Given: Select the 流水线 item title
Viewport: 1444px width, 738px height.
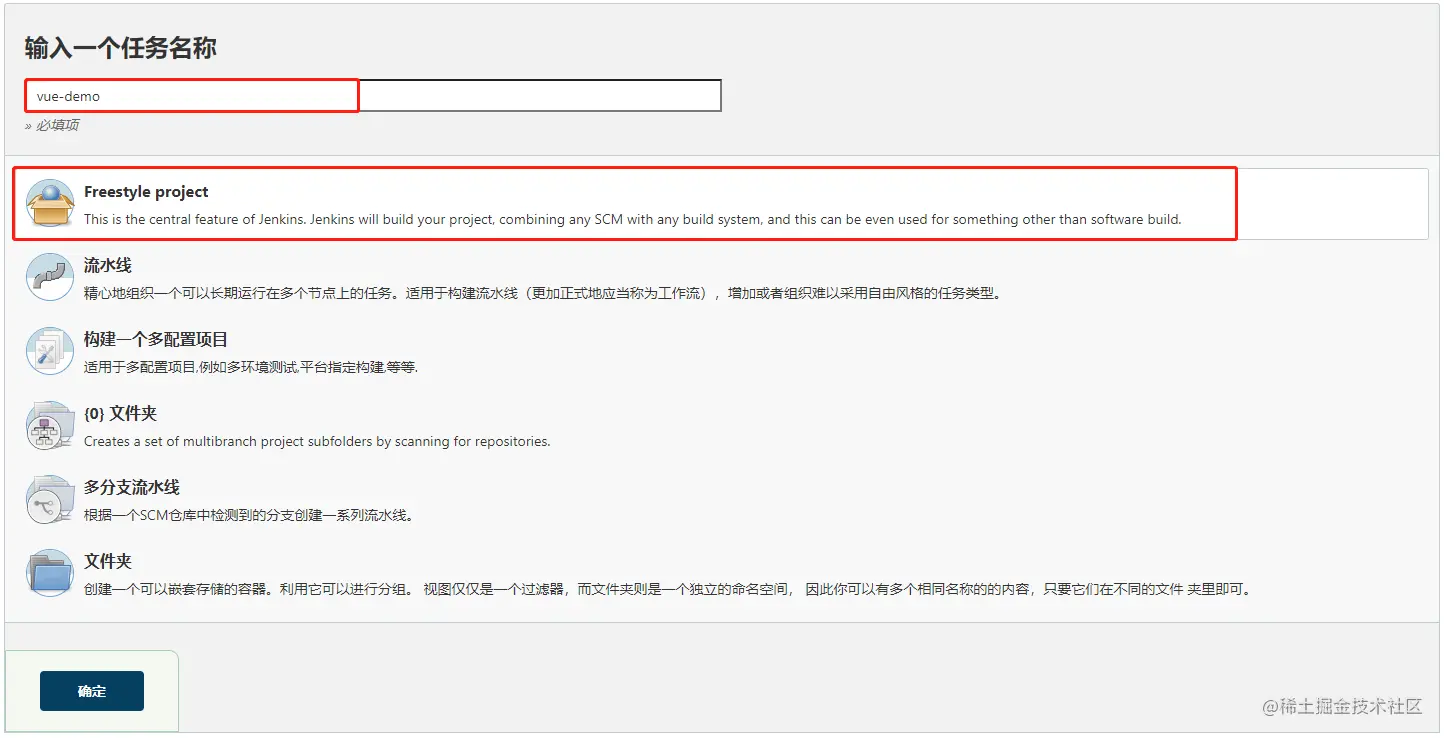Looking at the screenshot, I should coord(108,266).
